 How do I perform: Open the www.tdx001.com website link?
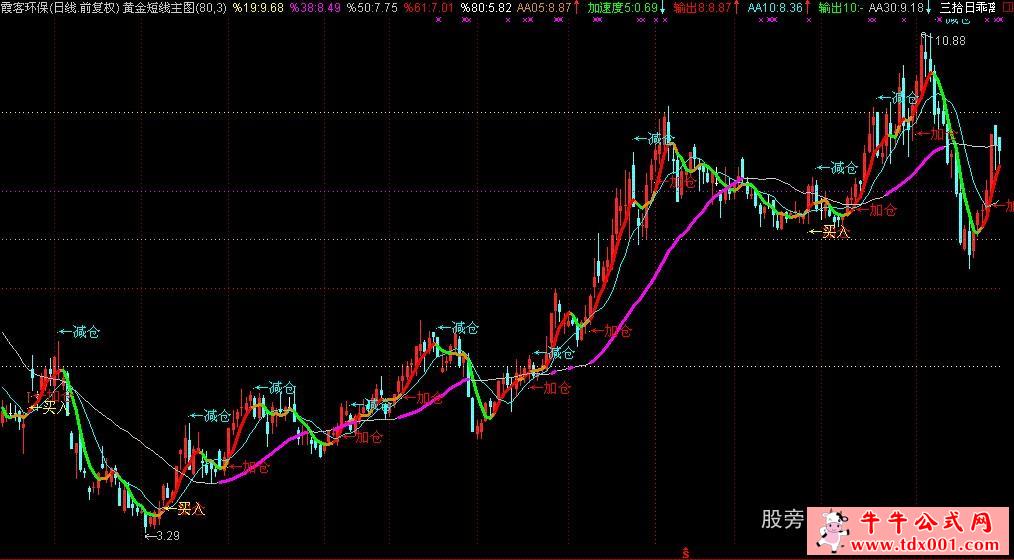coord(933,545)
